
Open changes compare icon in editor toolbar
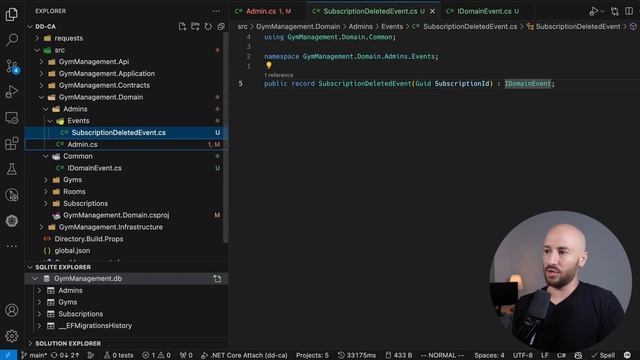click(x=615, y=11)
